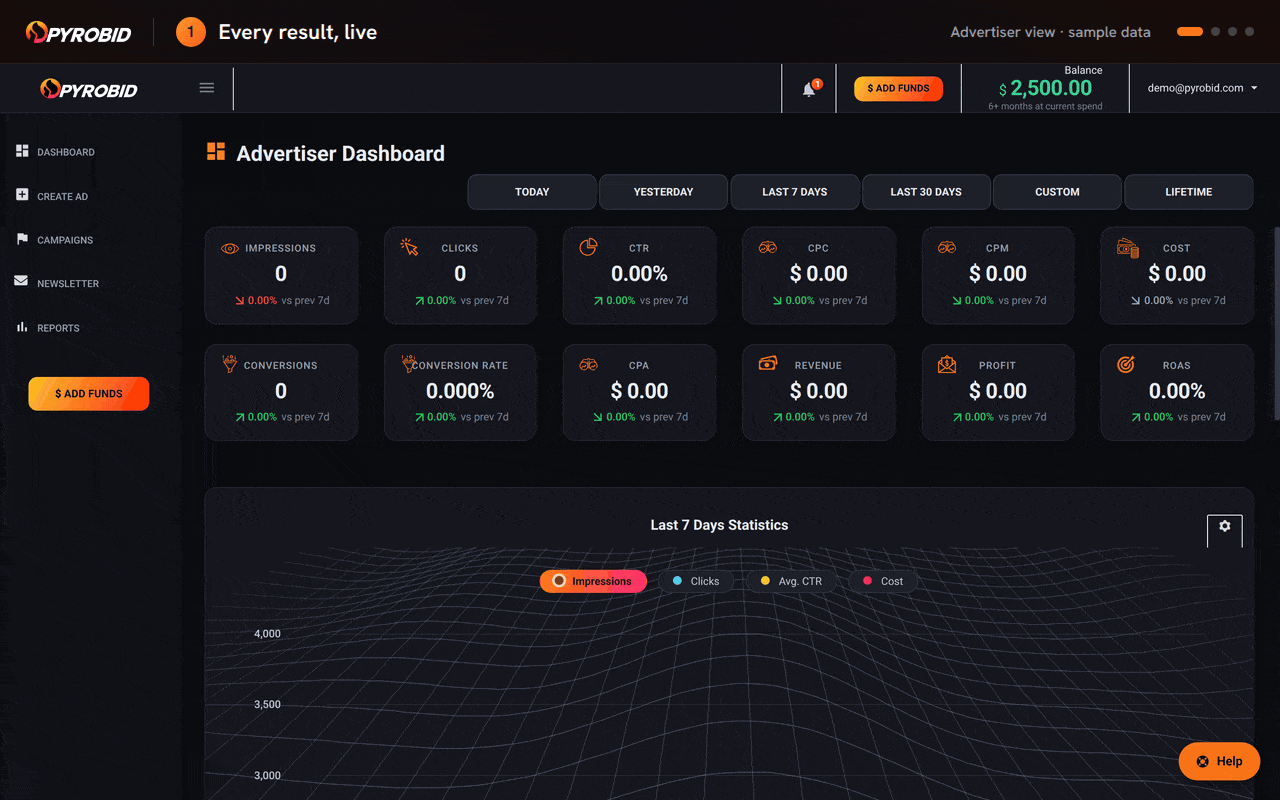Toggle the hamburger sidebar menu

(207, 88)
